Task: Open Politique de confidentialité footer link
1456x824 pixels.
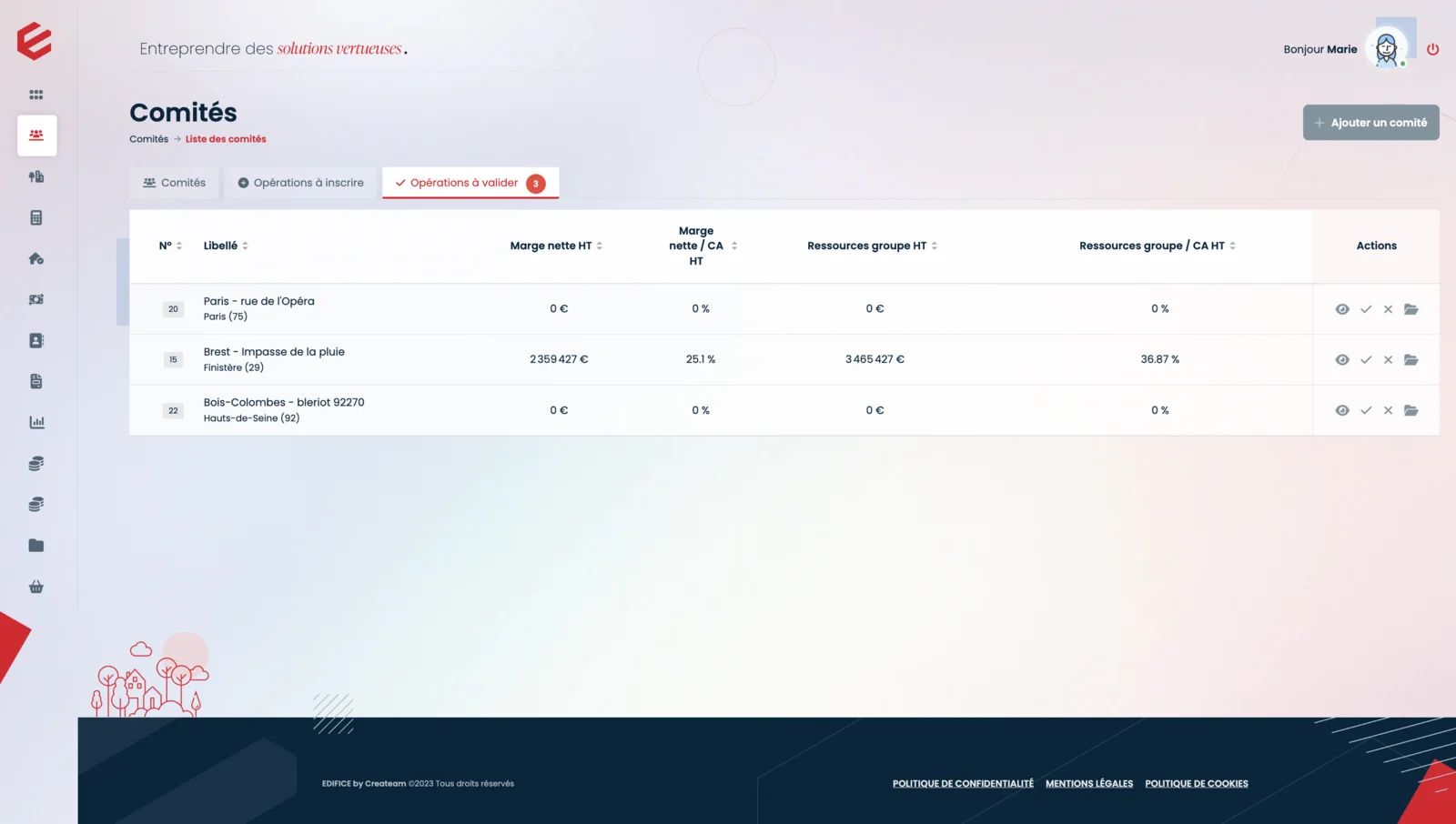Action: pyautogui.click(x=963, y=783)
